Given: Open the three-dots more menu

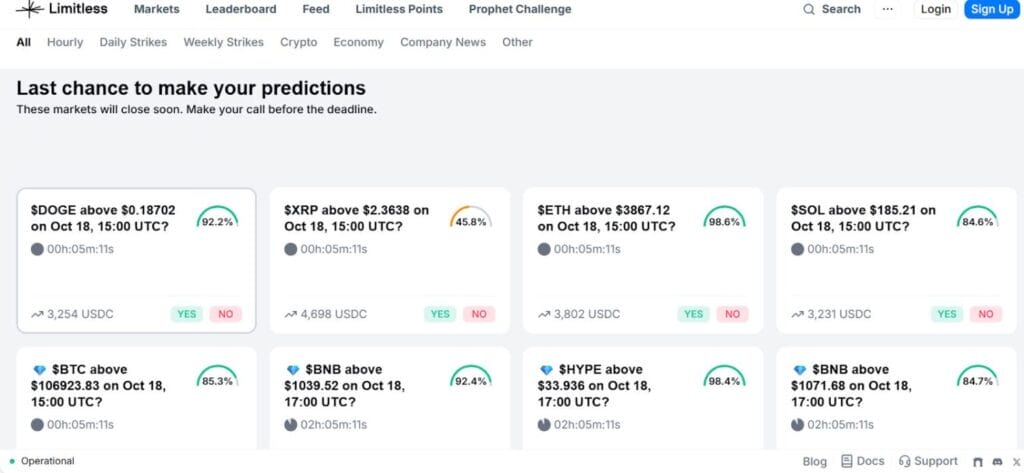Looking at the screenshot, I should [887, 9].
